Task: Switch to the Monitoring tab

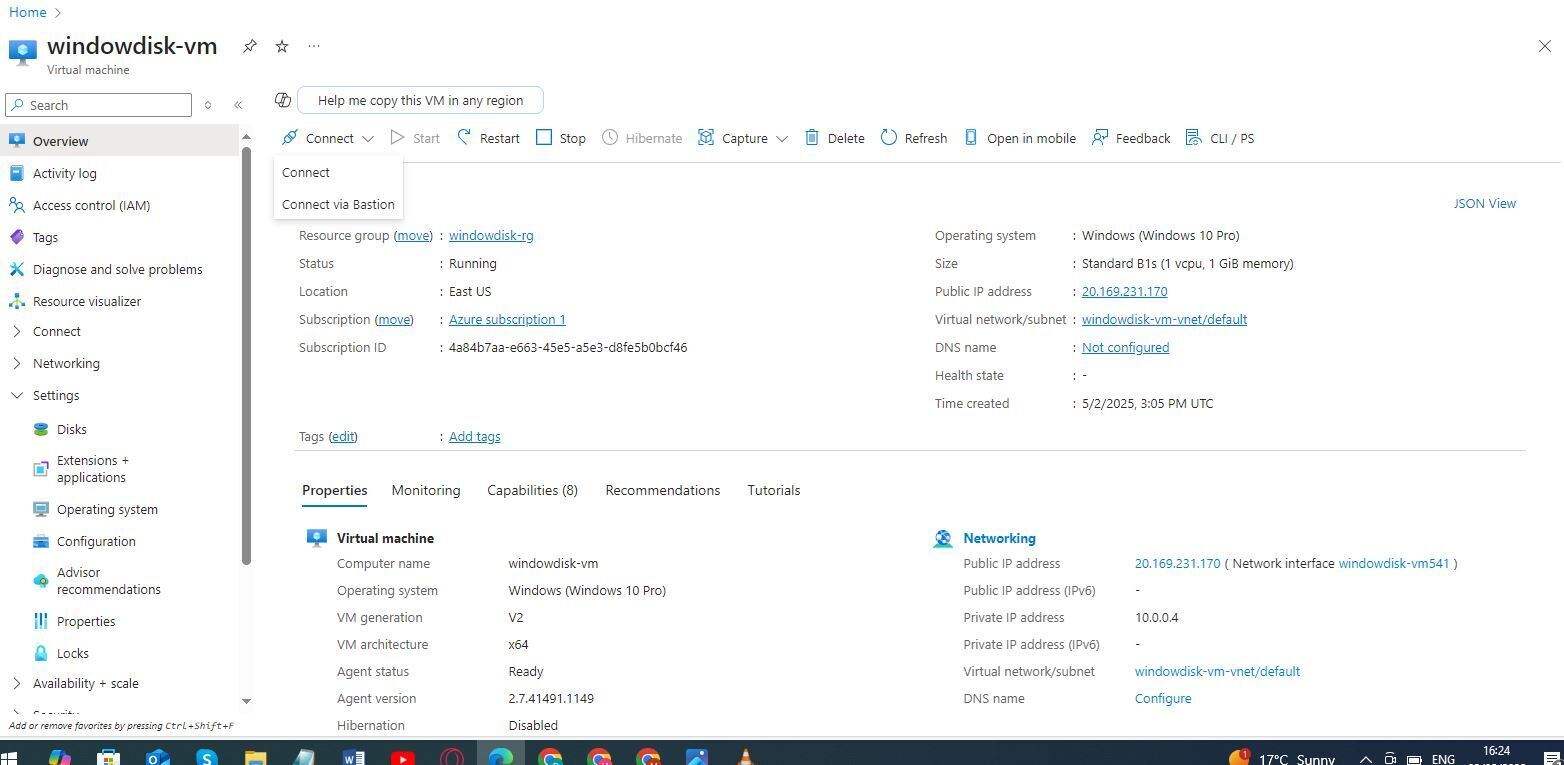Action: 426,490
